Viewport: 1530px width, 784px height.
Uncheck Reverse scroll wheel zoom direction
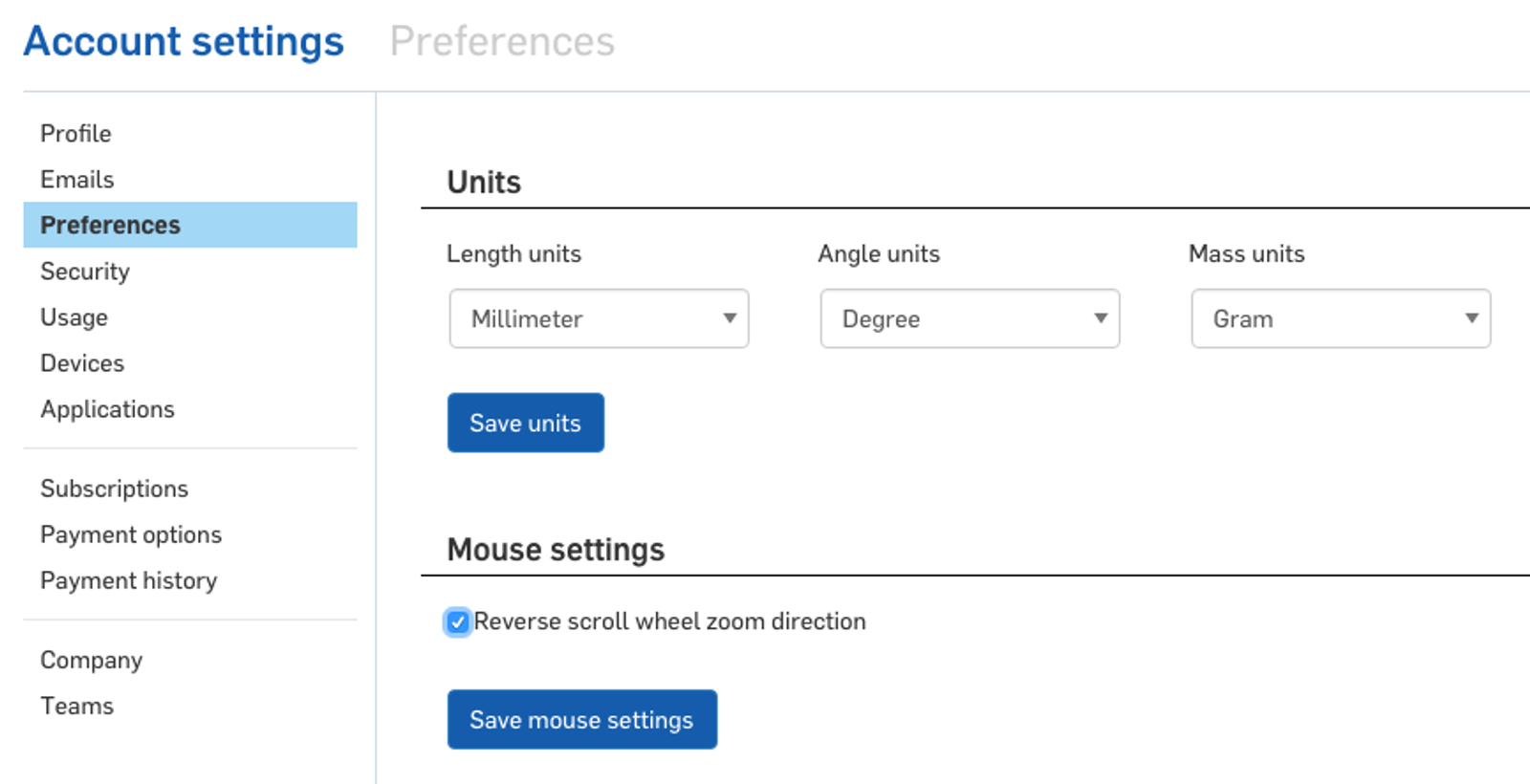click(x=458, y=622)
